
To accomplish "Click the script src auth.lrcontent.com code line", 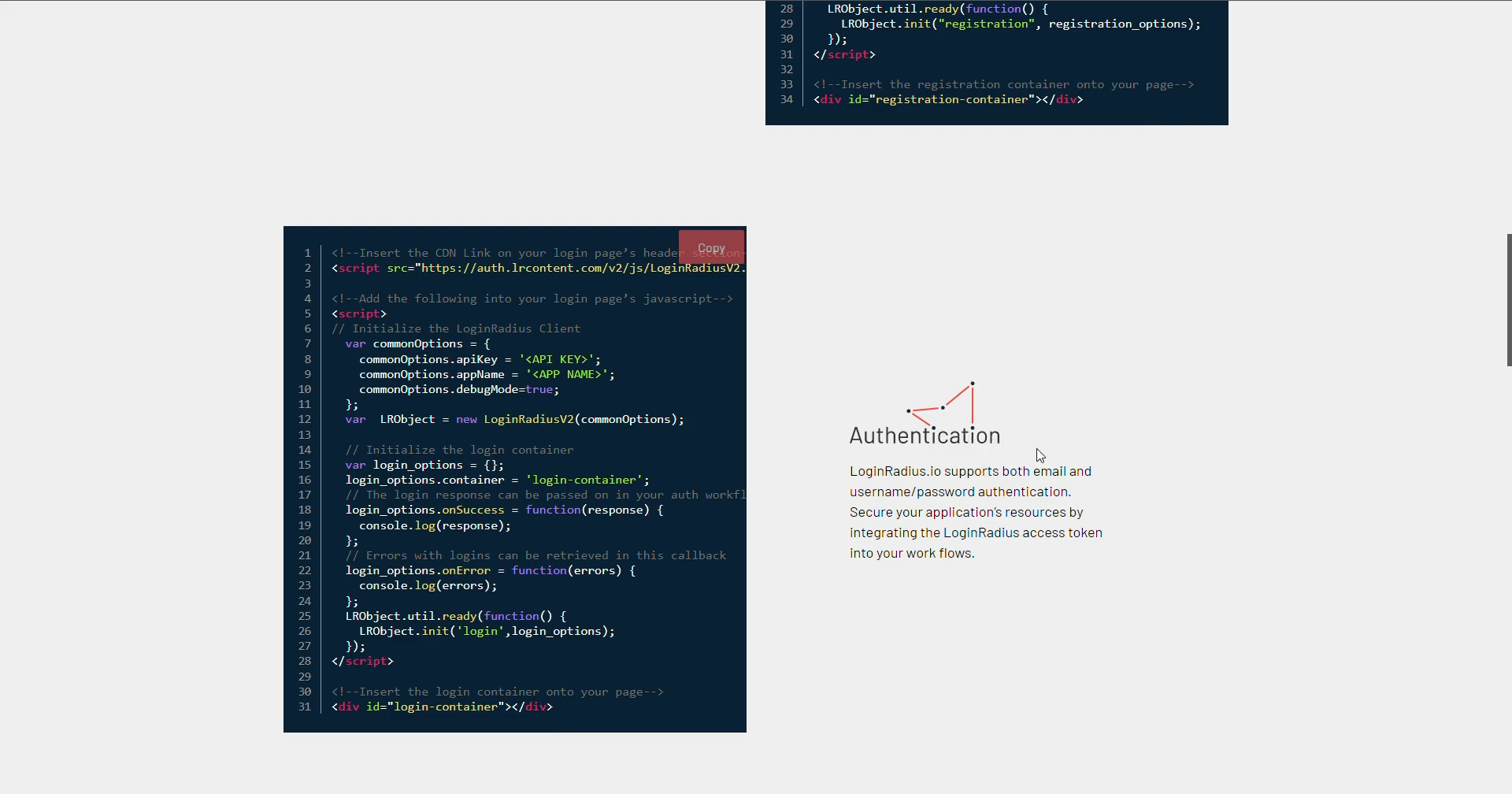I will click(x=539, y=268).
